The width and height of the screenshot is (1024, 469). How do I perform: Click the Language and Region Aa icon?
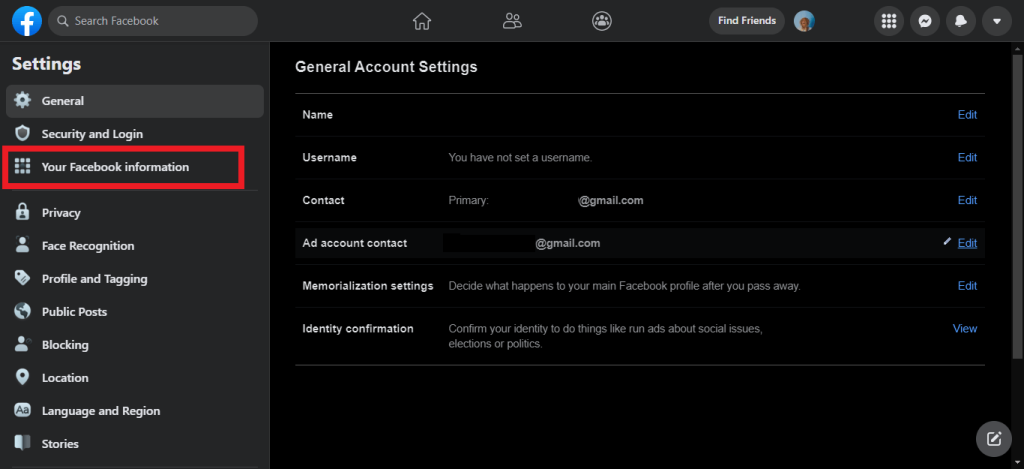pos(23,410)
